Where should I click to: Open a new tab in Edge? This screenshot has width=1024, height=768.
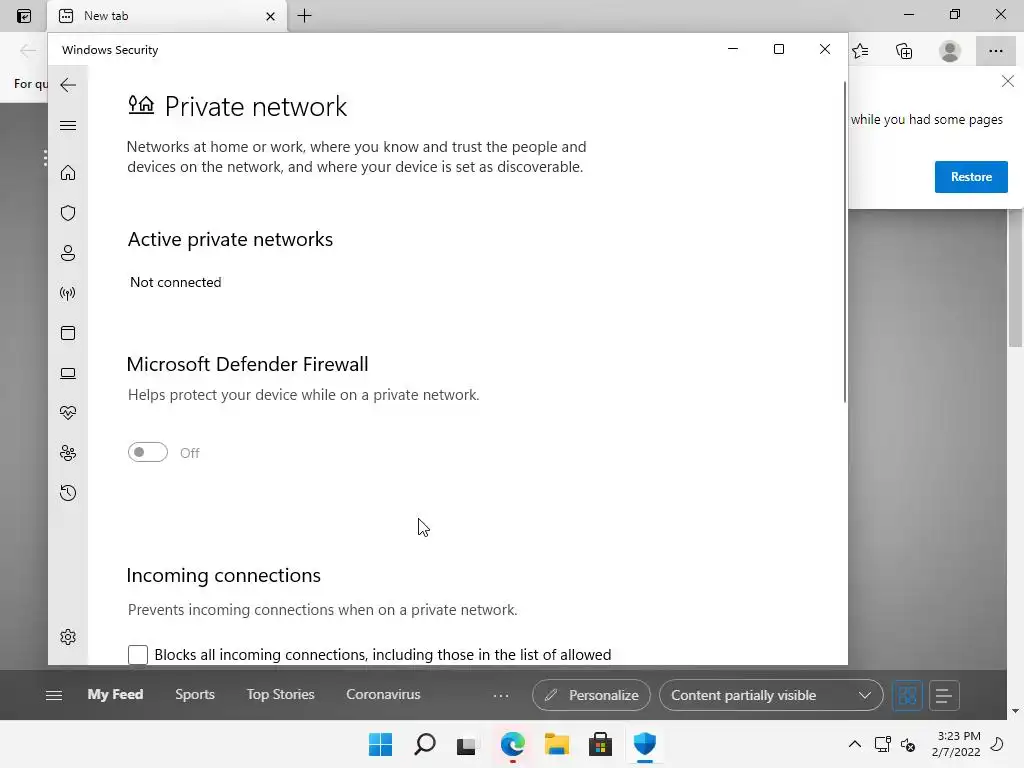click(x=304, y=16)
